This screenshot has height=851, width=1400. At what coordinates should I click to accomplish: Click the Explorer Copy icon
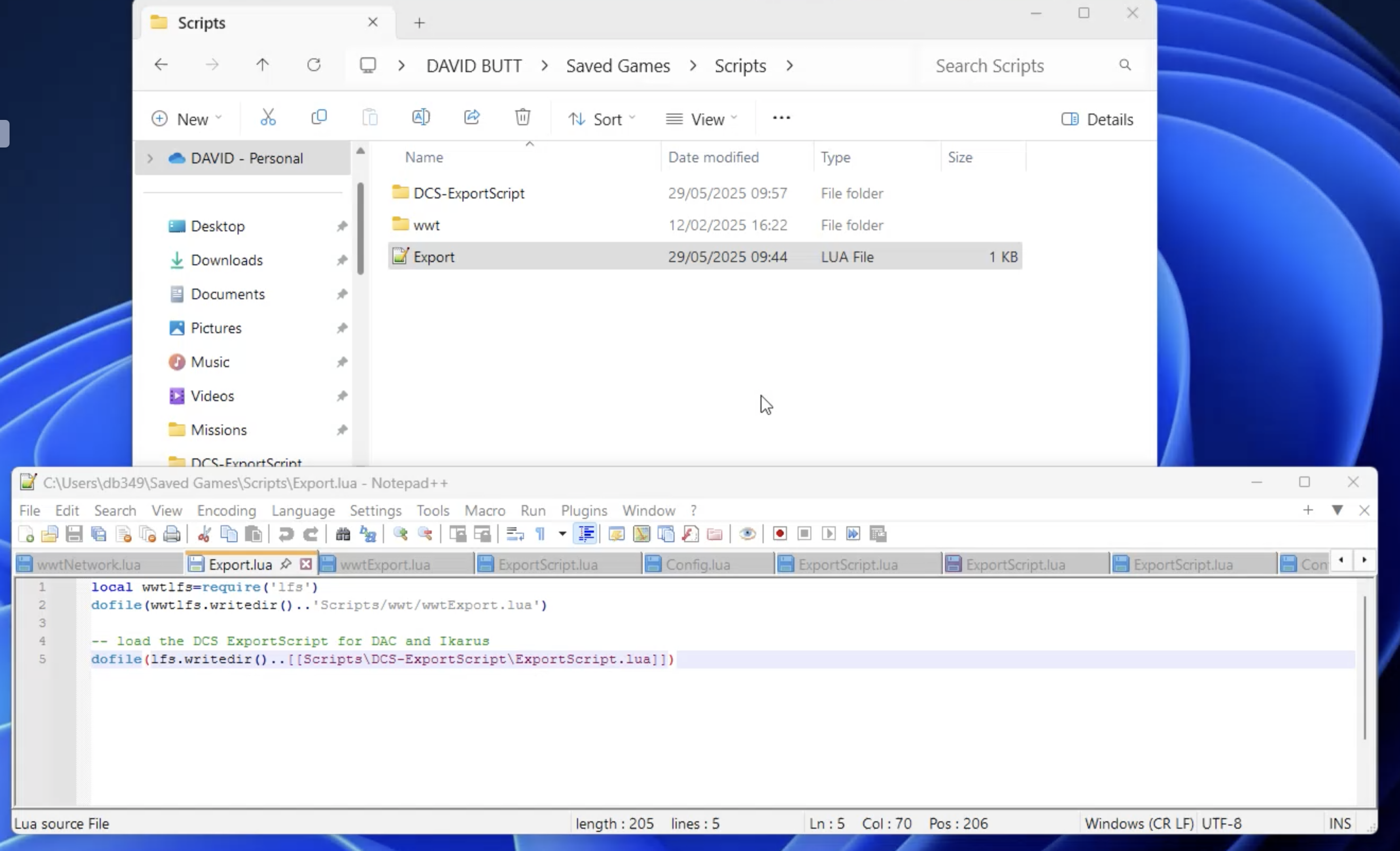(319, 118)
